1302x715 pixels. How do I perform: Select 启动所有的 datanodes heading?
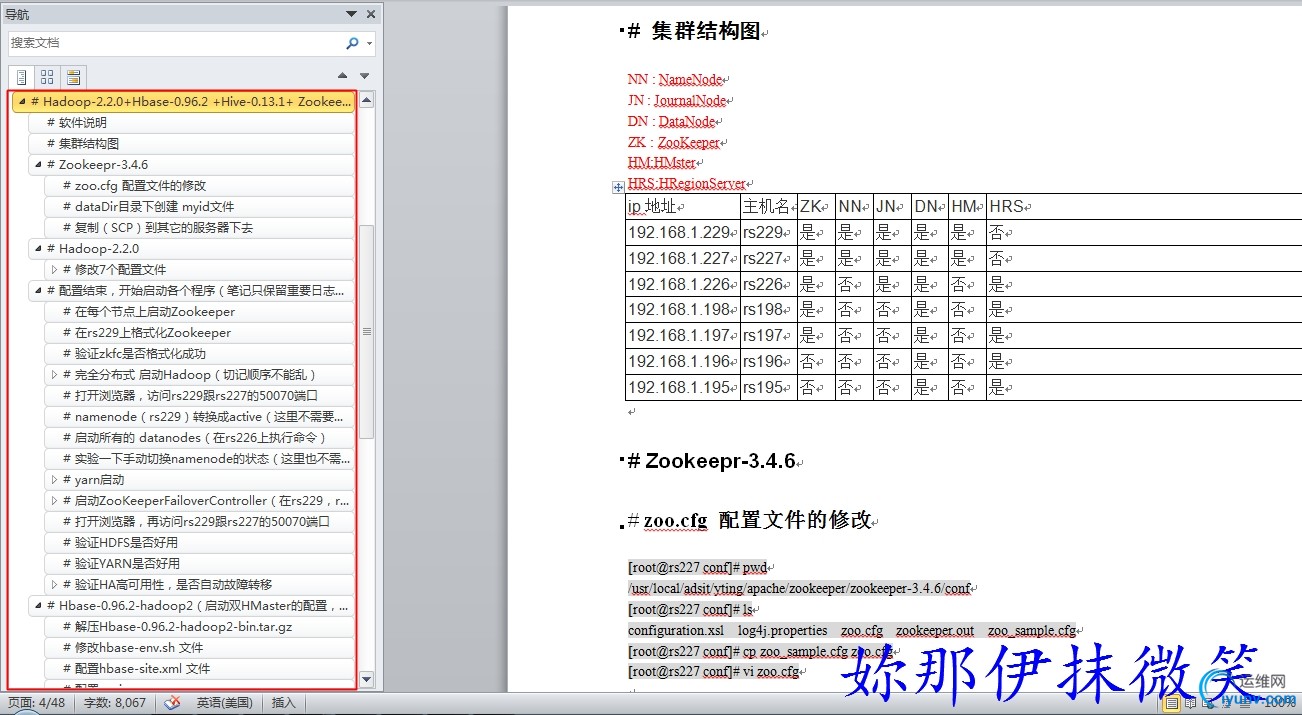coord(199,437)
